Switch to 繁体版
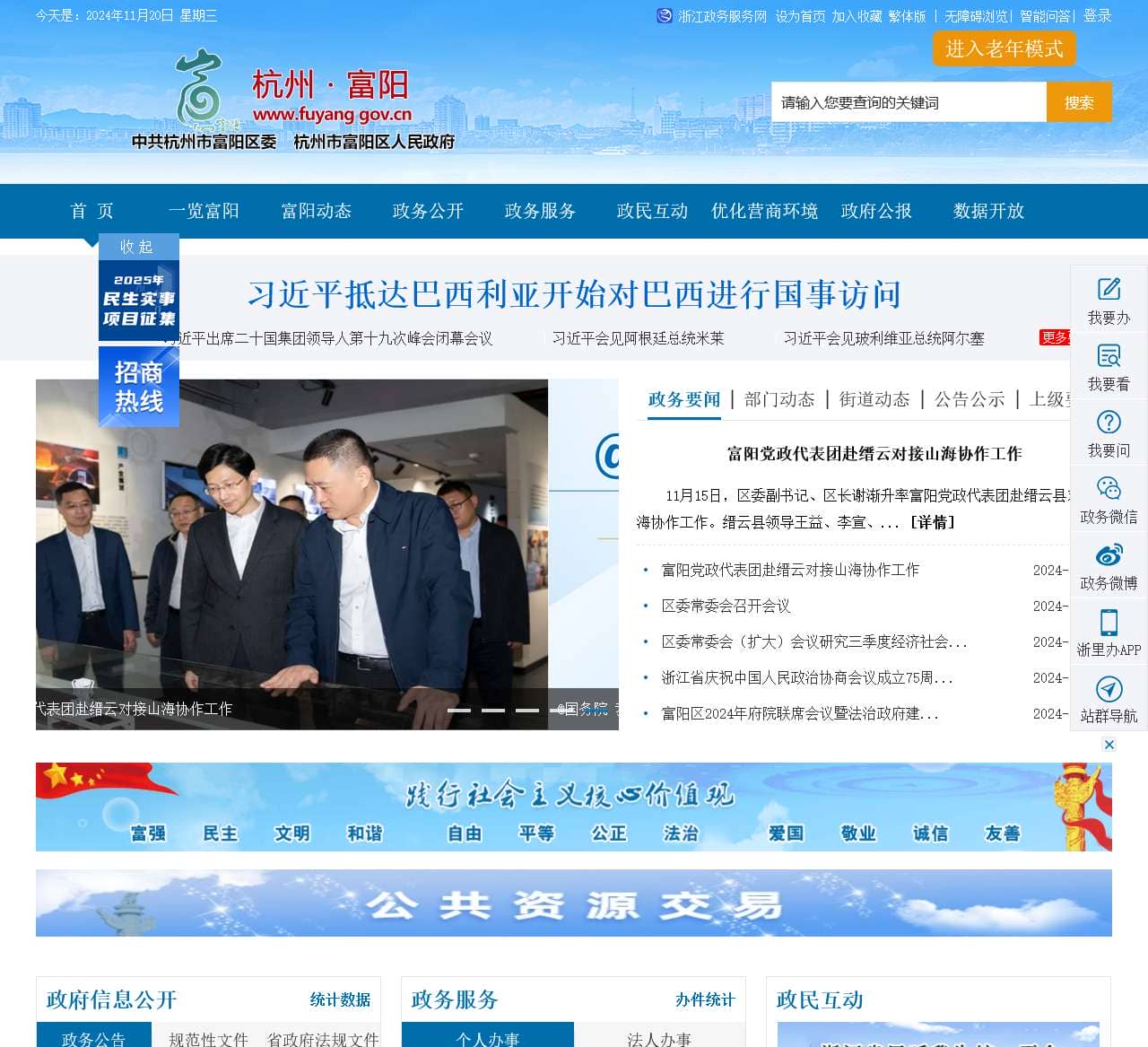Screen dimensions: 1148x1047 (x=907, y=16)
